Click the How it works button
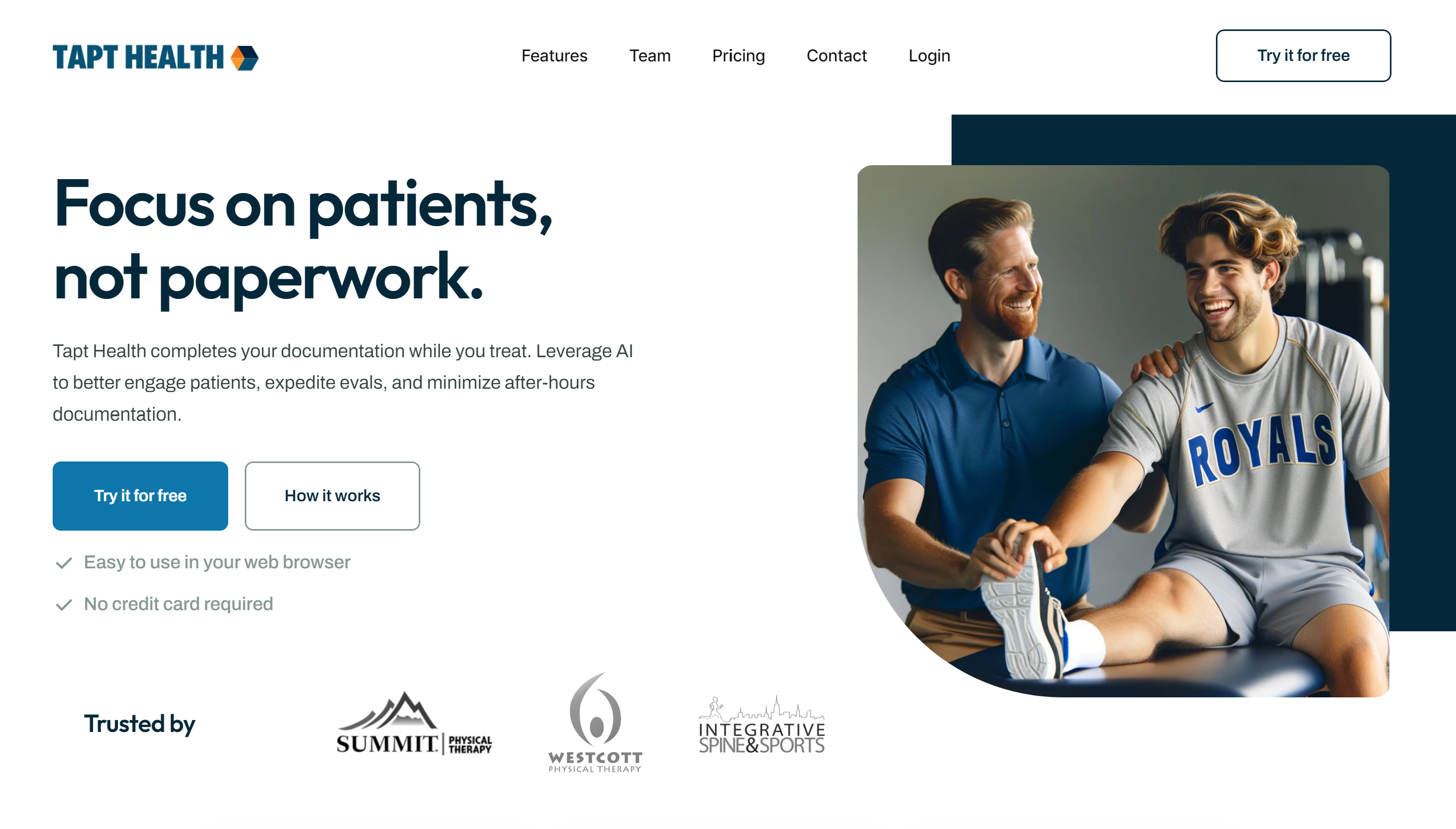The height and width of the screenshot is (829, 1456). click(332, 495)
